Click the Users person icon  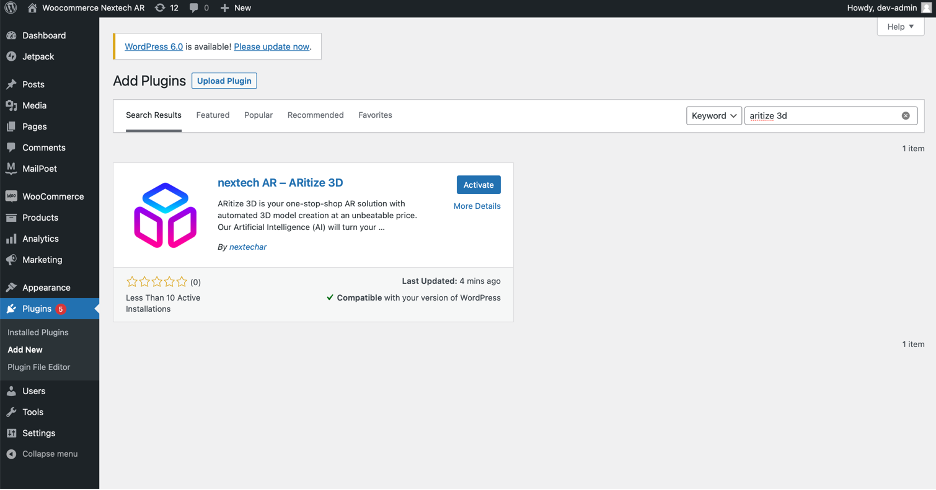pyautogui.click(x=11, y=391)
